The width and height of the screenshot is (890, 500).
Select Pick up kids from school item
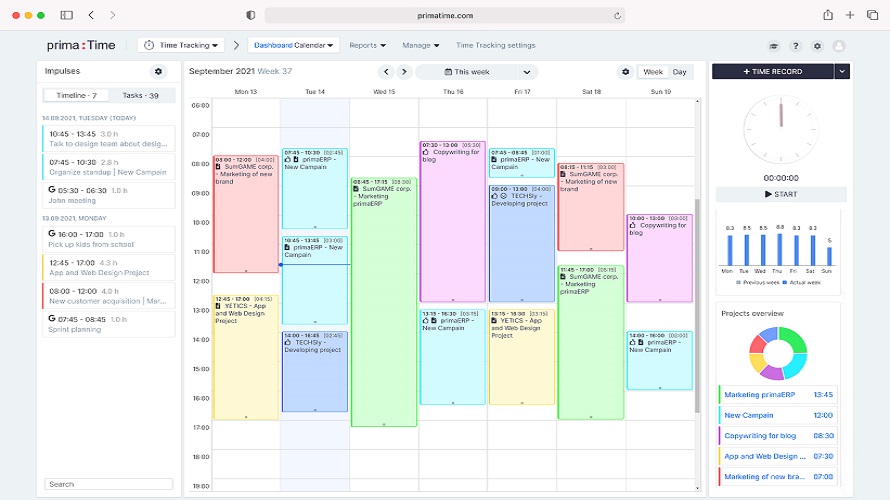click(108, 239)
